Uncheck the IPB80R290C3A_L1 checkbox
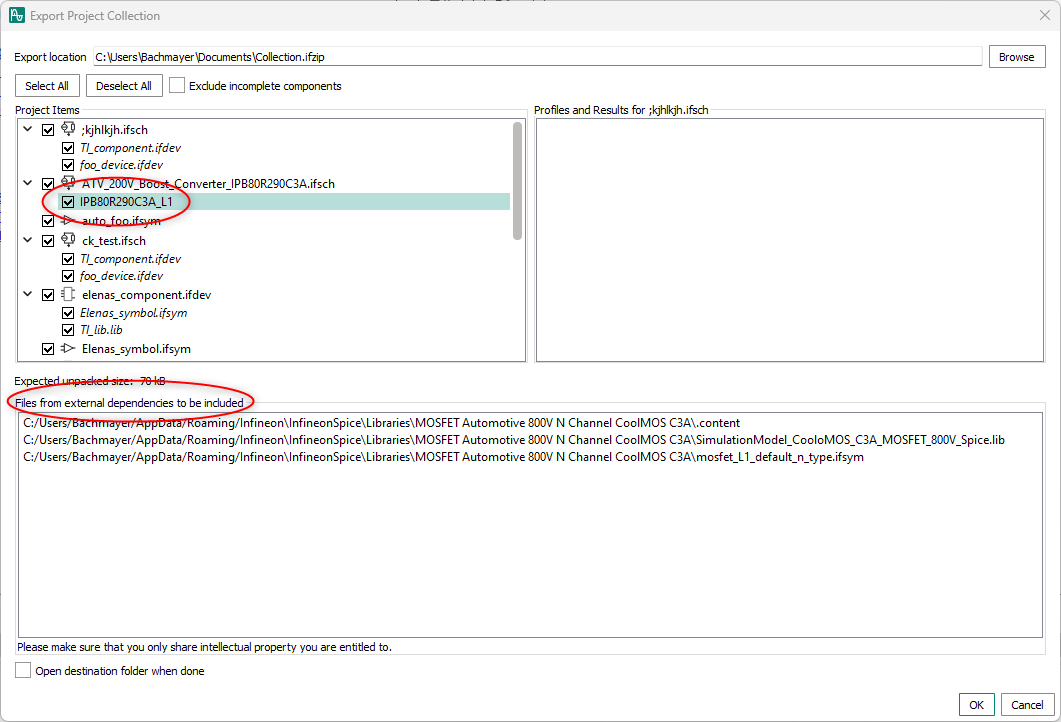1061x722 pixels. point(68,202)
